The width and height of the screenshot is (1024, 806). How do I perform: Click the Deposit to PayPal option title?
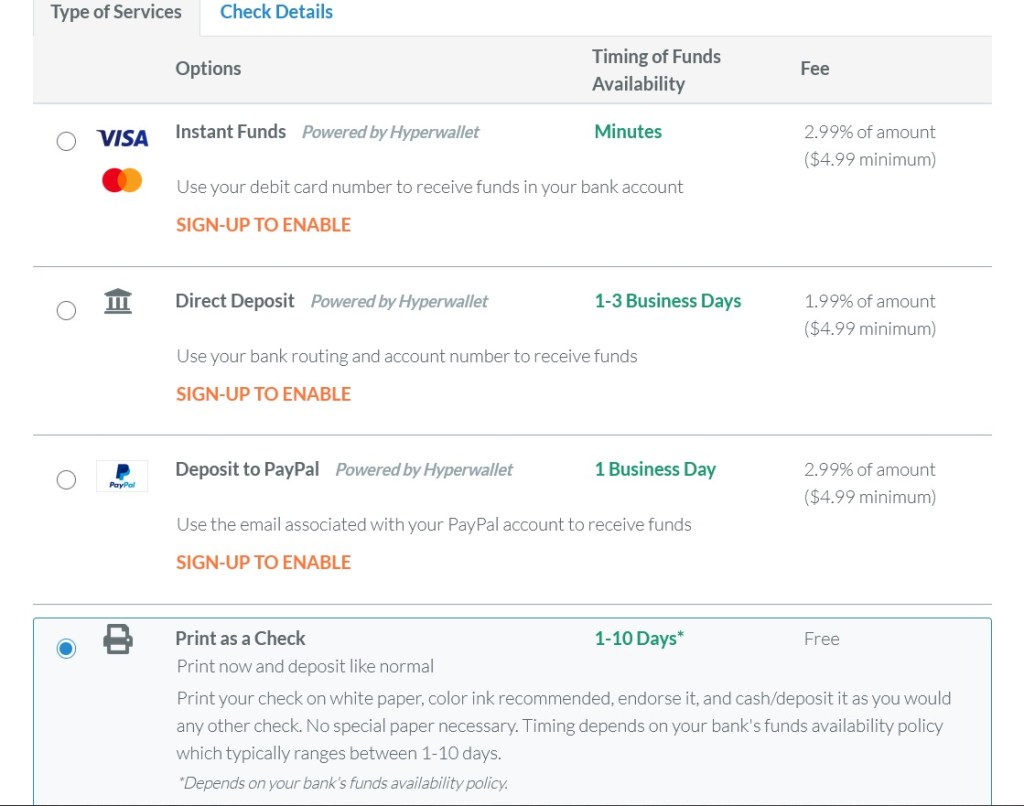(x=247, y=469)
